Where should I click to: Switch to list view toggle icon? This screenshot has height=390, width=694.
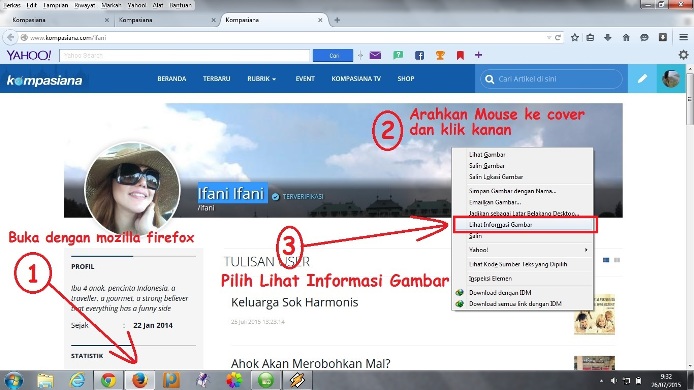617,260
